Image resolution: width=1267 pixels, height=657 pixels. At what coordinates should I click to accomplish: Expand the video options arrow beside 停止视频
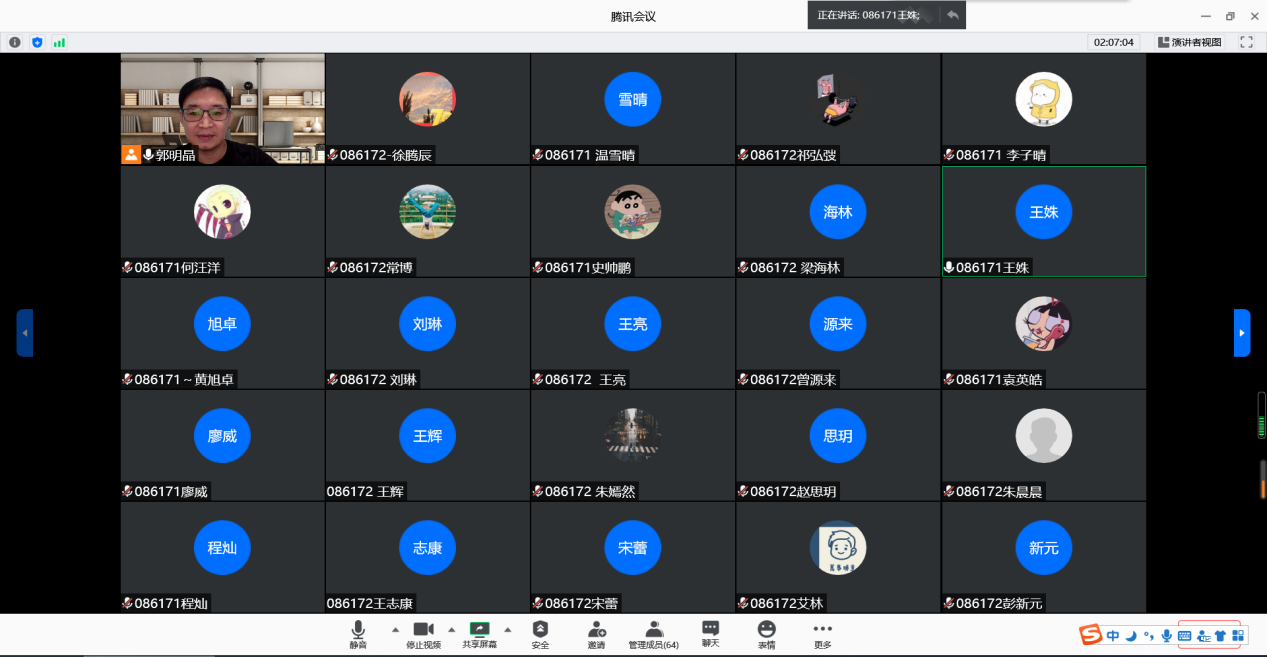[x=451, y=630]
